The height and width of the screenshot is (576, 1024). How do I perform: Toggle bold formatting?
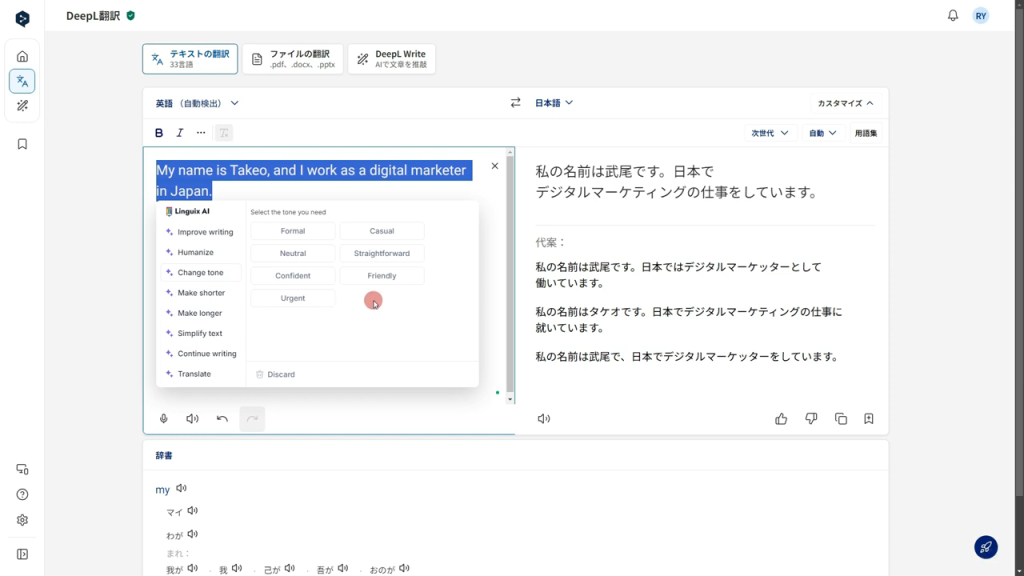tap(159, 133)
